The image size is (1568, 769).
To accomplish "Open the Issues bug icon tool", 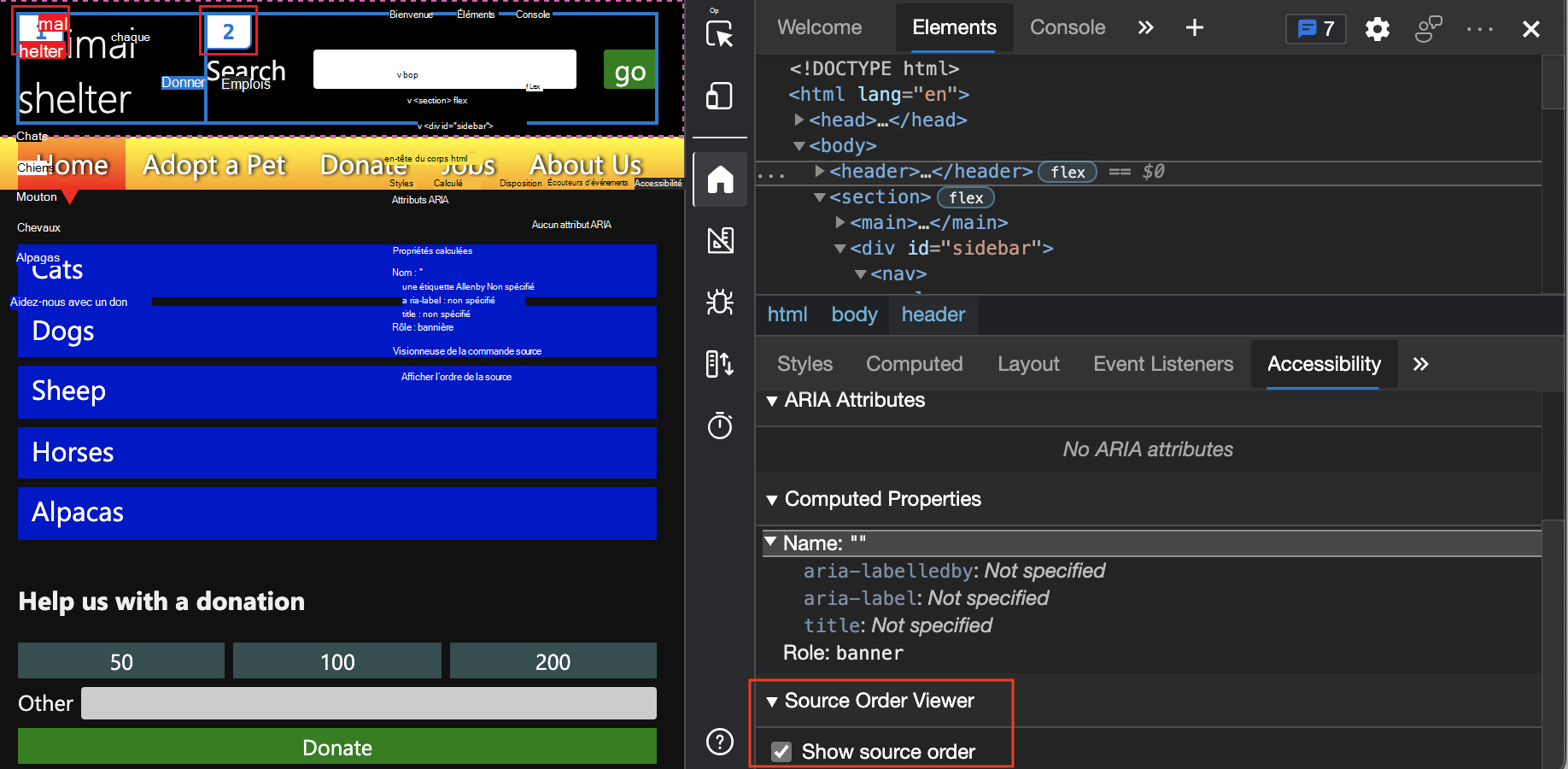I will point(720,302).
